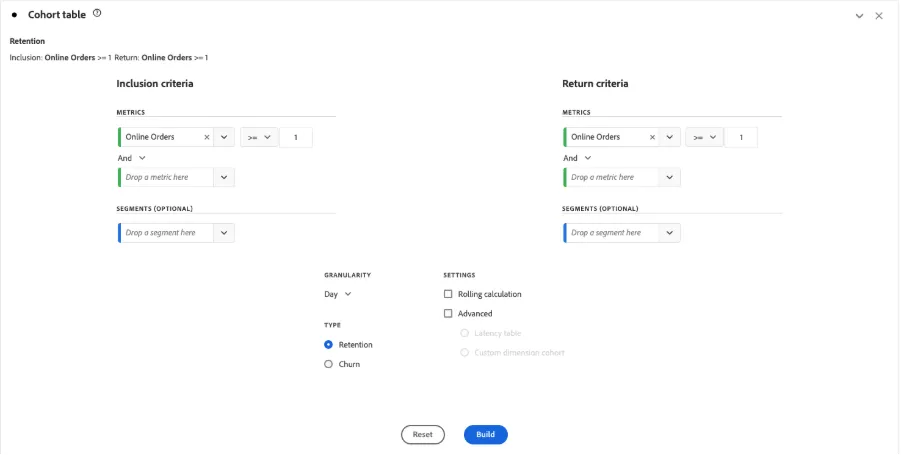Enable the Advanced settings checkbox
This screenshot has width=901, height=456.
[448, 314]
